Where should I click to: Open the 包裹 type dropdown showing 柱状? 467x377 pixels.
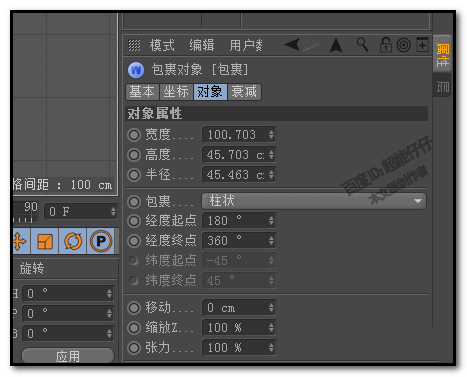314,201
